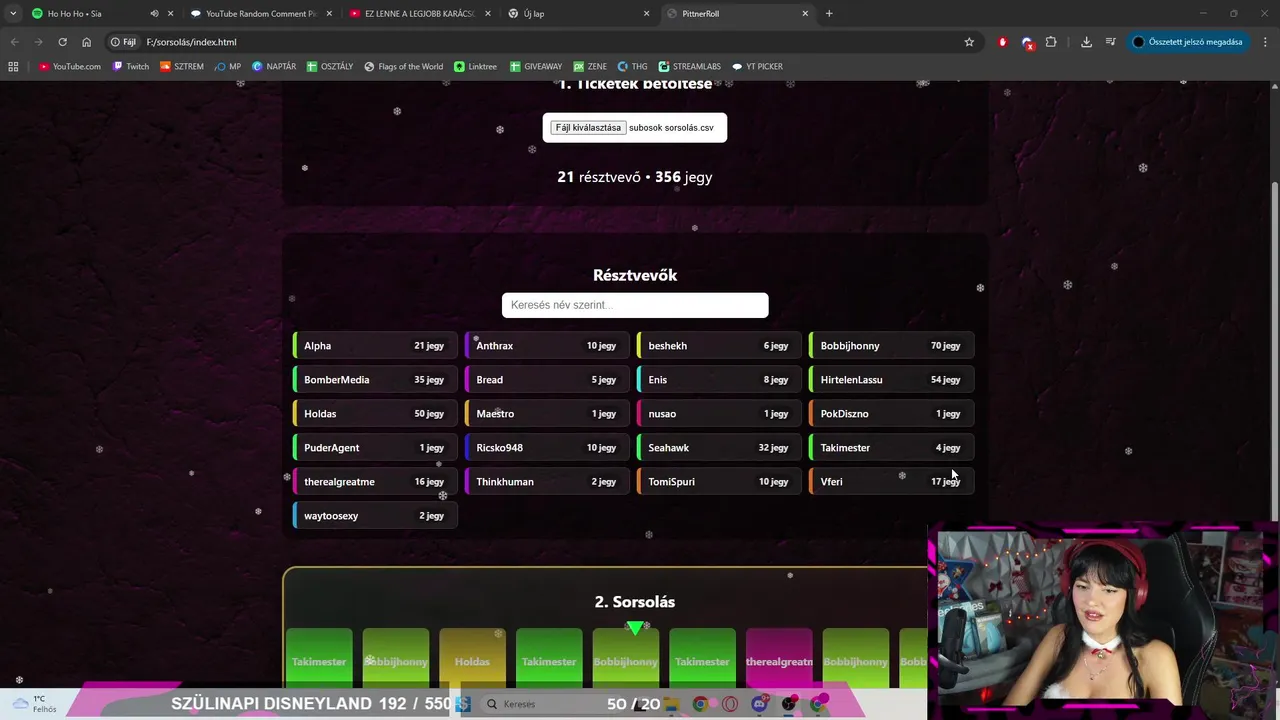Open Twitch bookmark
Screen dimensions: 1280x720
click(131, 66)
